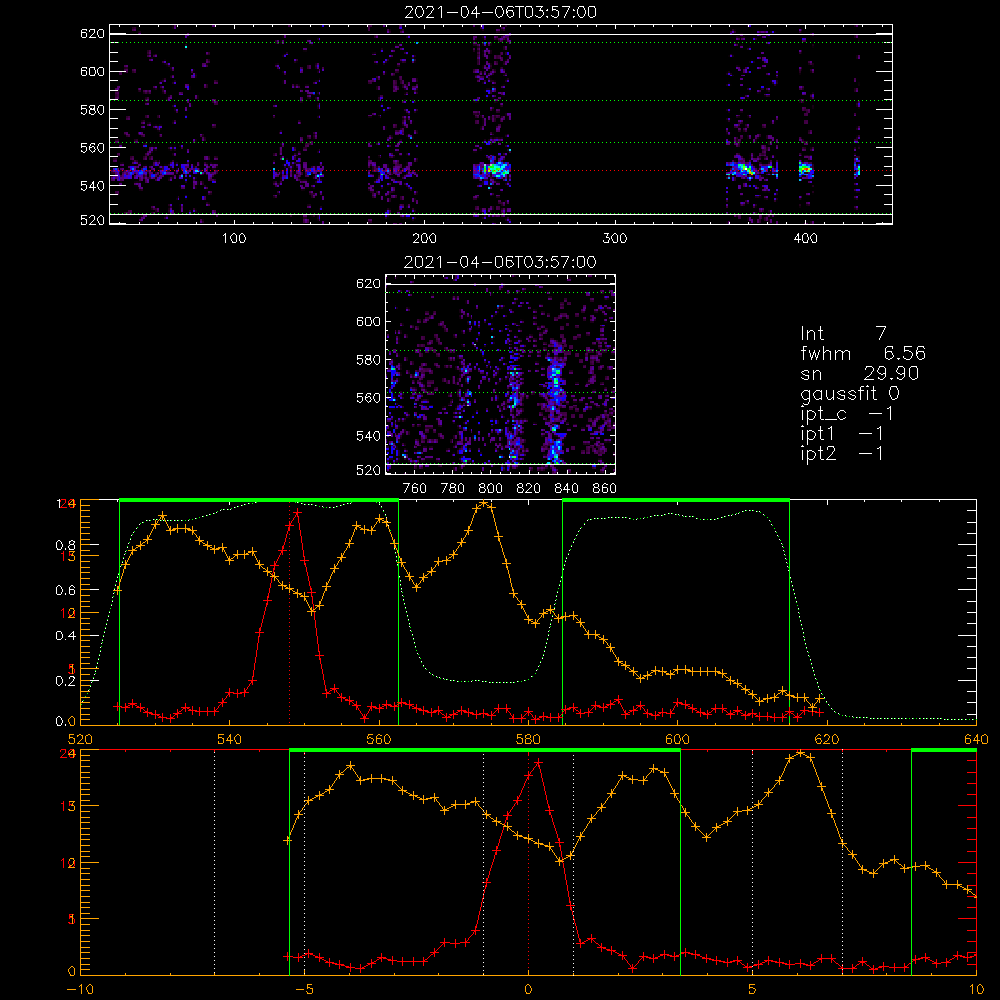
Task: Click x-axis tick label 0 of bottom plot
Action: click(528, 990)
